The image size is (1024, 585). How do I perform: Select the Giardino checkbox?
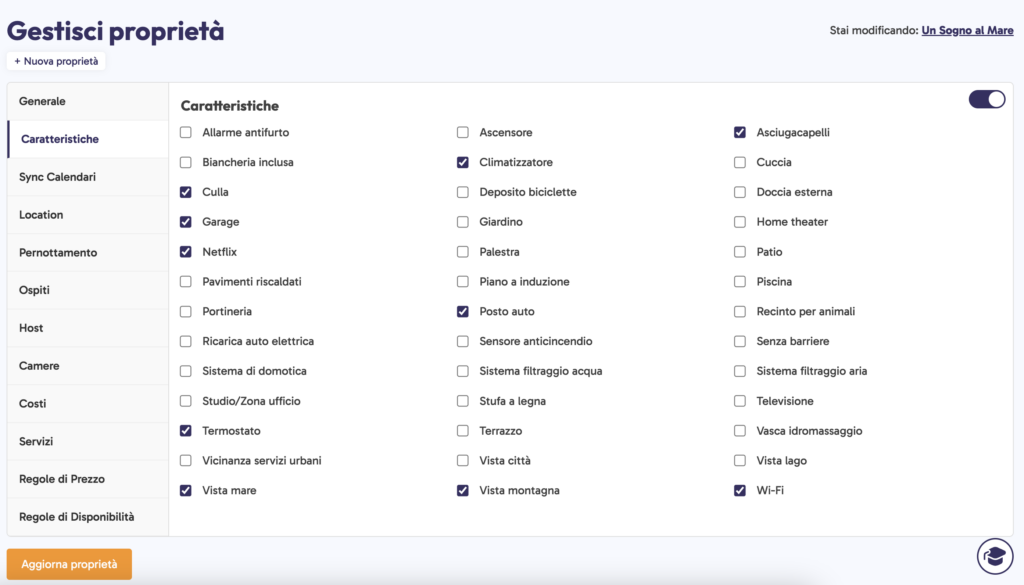(x=463, y=222)
